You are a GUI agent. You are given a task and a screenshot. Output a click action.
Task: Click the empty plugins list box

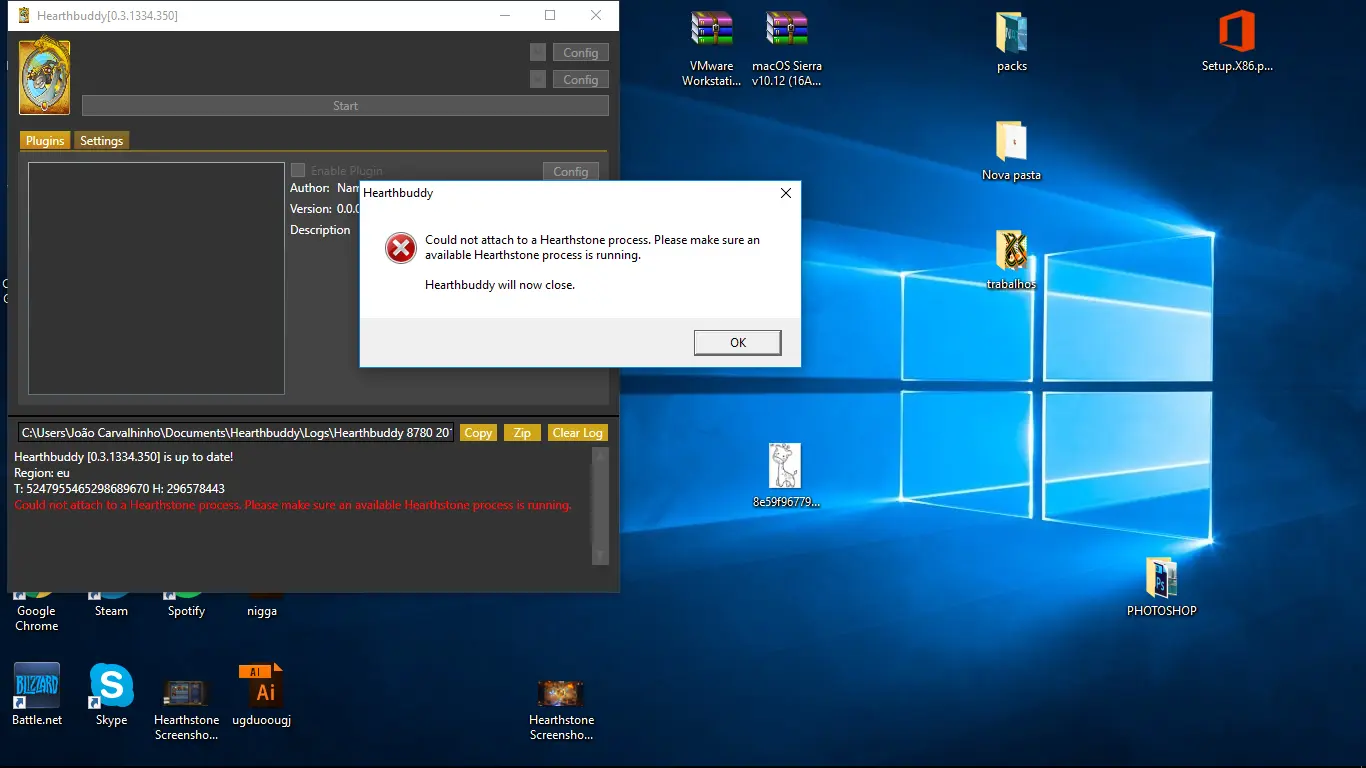156,278
